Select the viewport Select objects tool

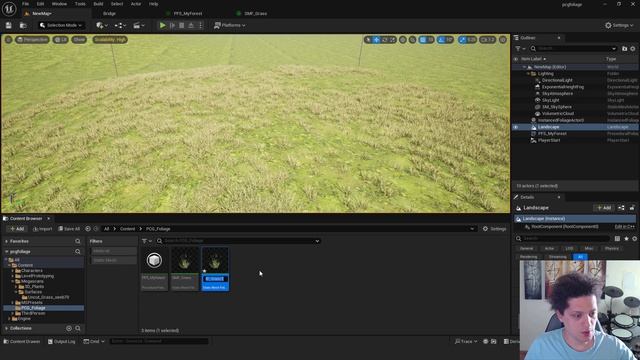click(368, 40)
